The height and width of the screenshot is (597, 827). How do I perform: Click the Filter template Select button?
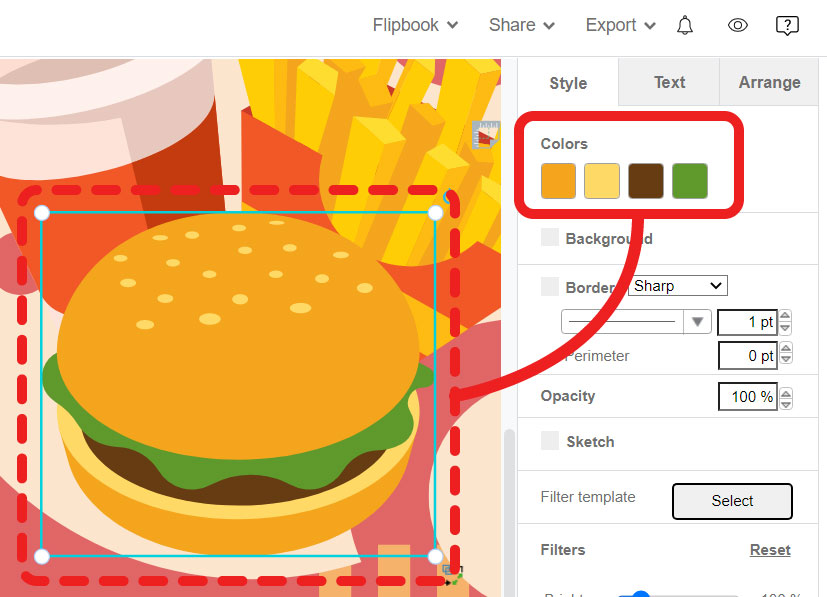pos(732,501)
